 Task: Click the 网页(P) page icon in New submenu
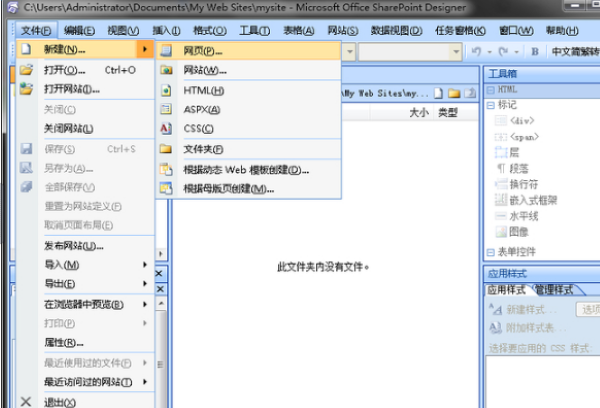click(x=166, y=51)
